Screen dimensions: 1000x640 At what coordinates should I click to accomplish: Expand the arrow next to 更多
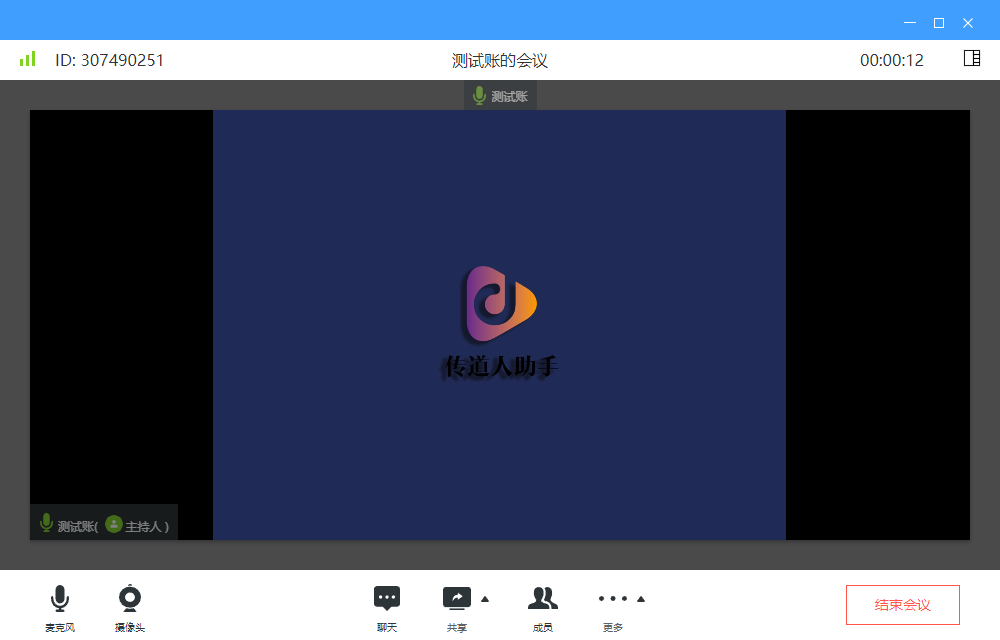(641, 599)
